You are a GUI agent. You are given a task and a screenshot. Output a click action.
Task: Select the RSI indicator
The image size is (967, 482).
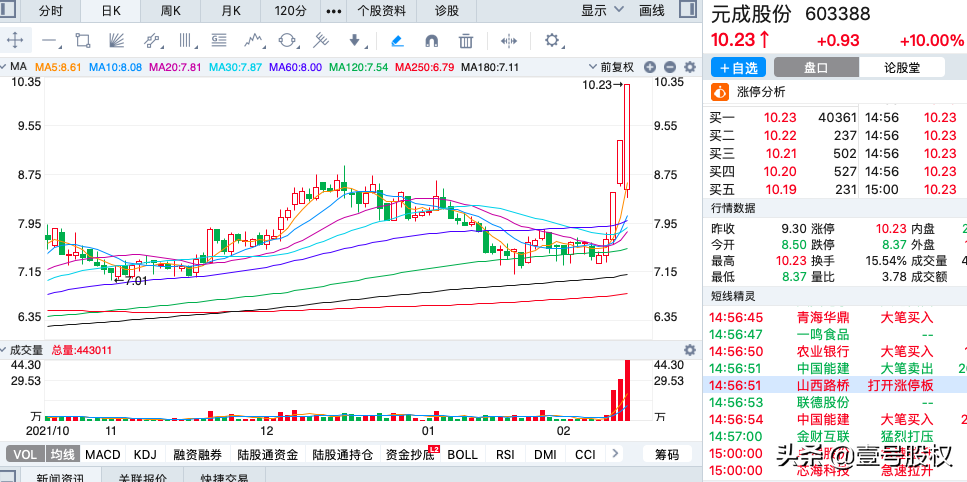coord(505,454)
